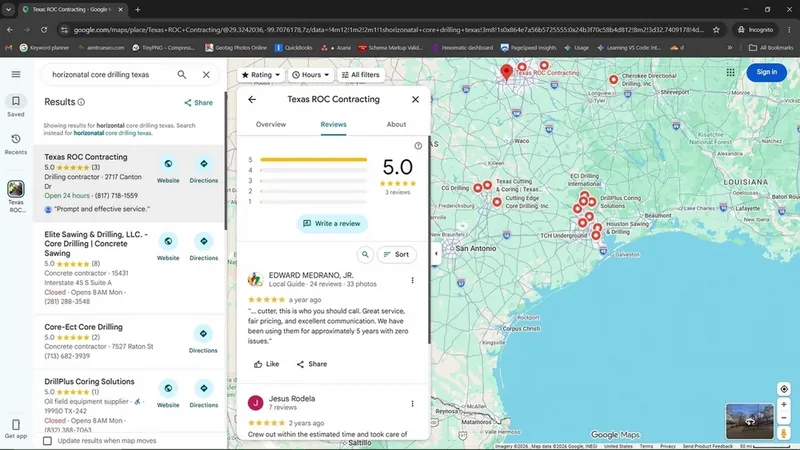Click the Results info icon
Viewport: 800px width, 450px height.
(x=81, y=102)
